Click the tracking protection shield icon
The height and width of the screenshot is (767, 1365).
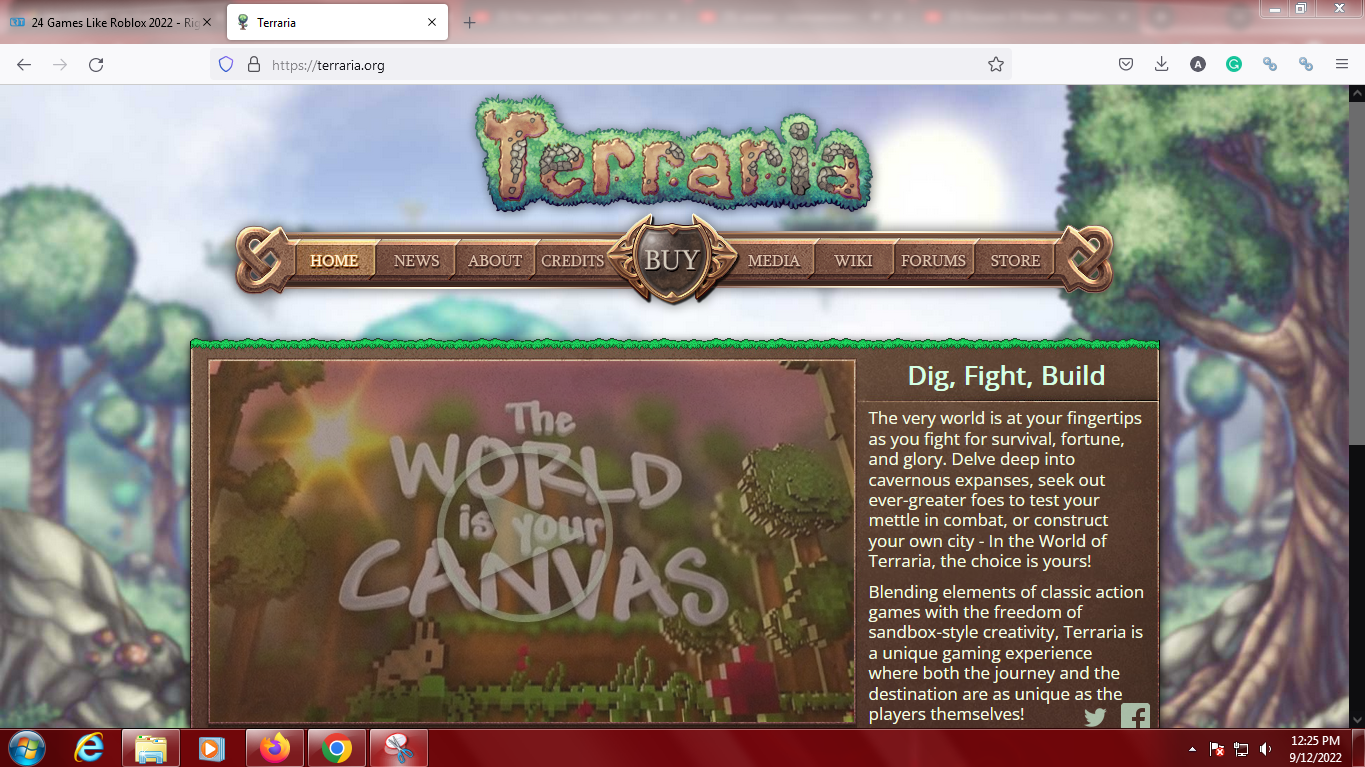click(226, 64)
